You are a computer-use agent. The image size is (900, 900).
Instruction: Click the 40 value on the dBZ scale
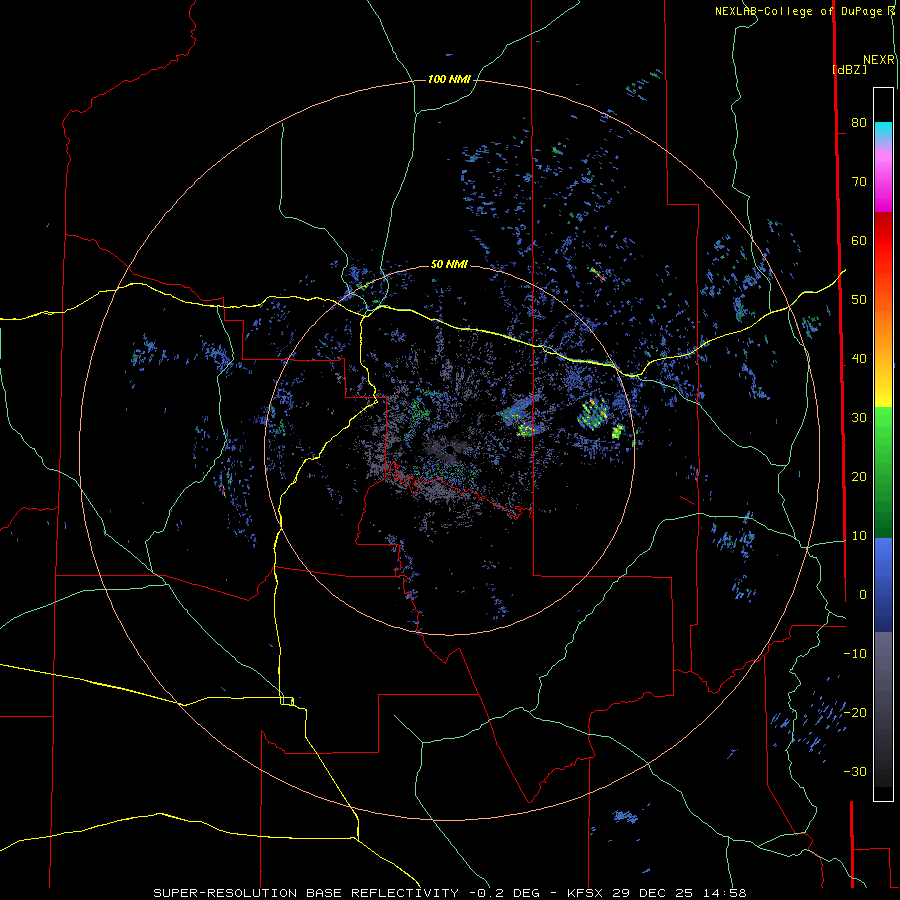tap(859, 359)
